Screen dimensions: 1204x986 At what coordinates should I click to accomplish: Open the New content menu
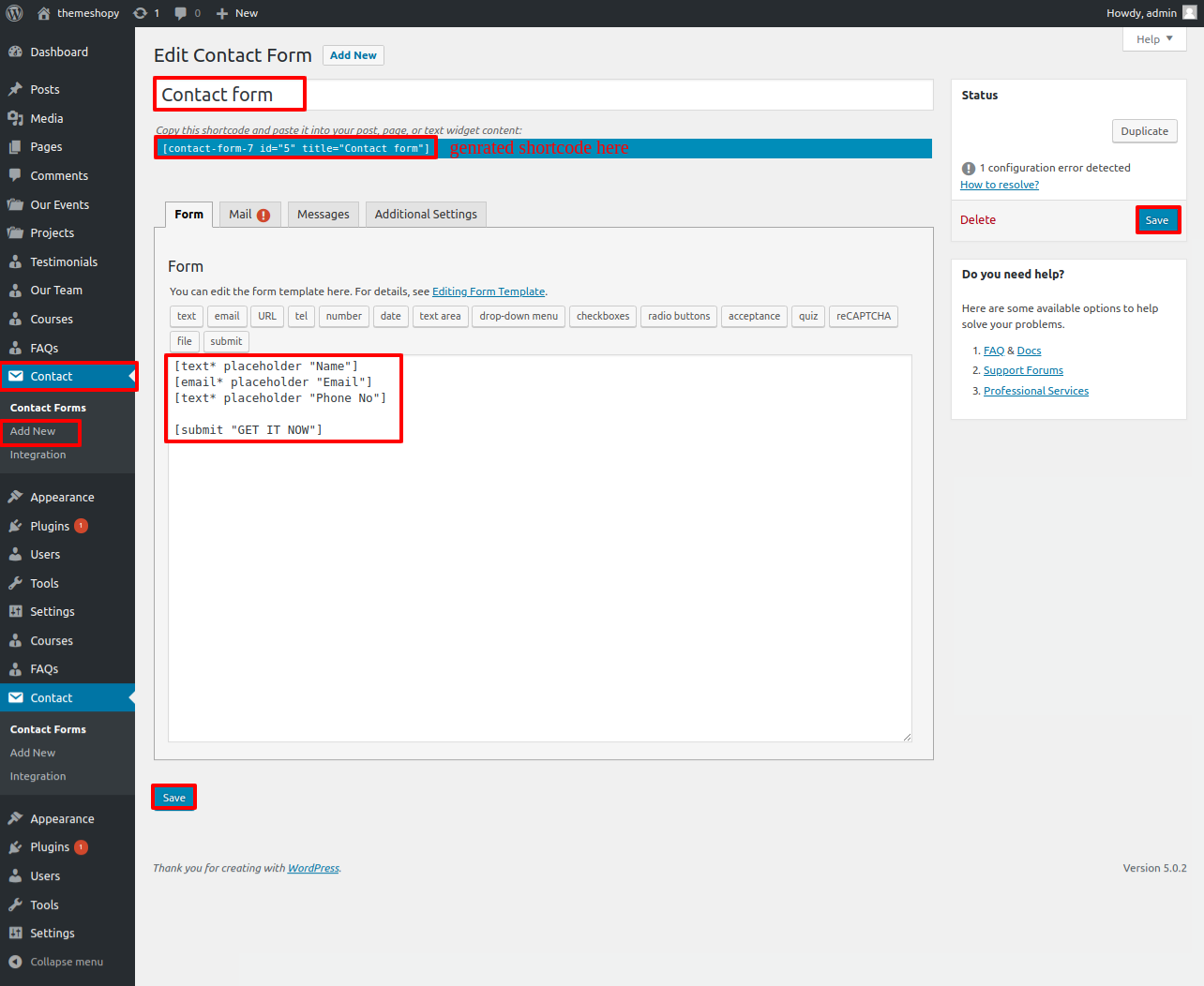[236, 13]
